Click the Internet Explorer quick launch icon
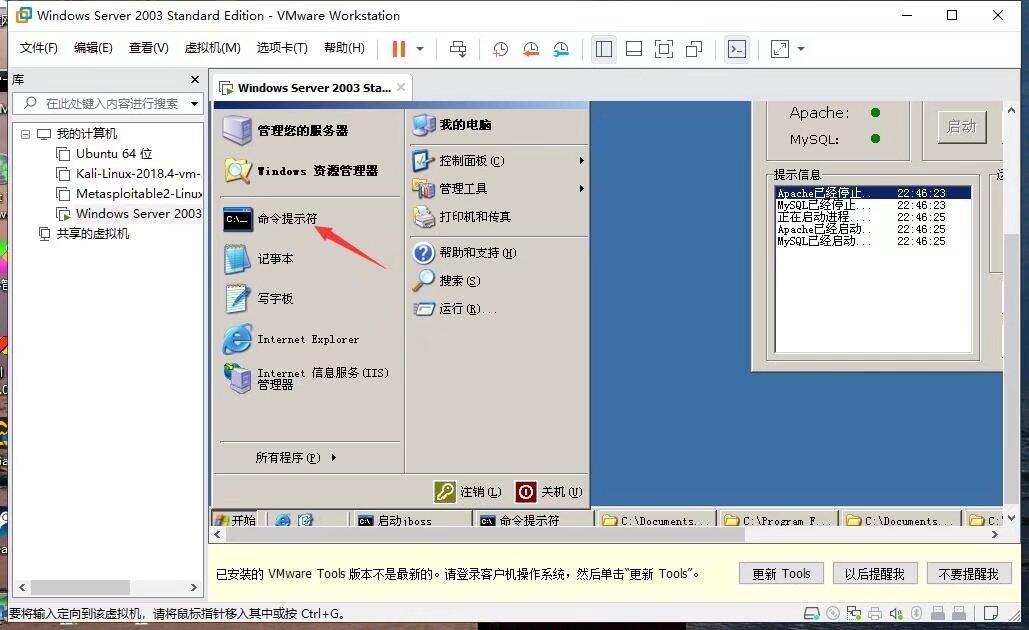This screenshot has width=1029, height=630. click(x=283, y=520)
